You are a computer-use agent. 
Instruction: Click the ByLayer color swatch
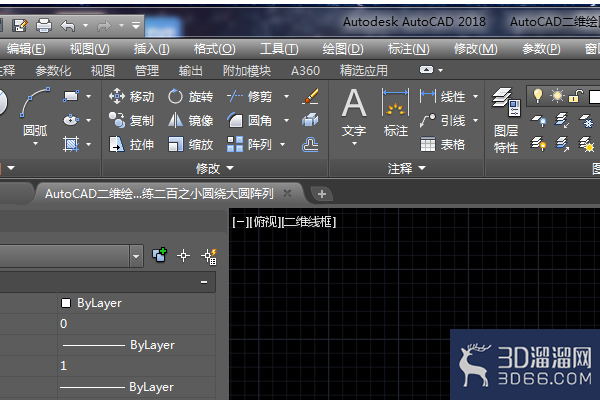coord(66,303)
